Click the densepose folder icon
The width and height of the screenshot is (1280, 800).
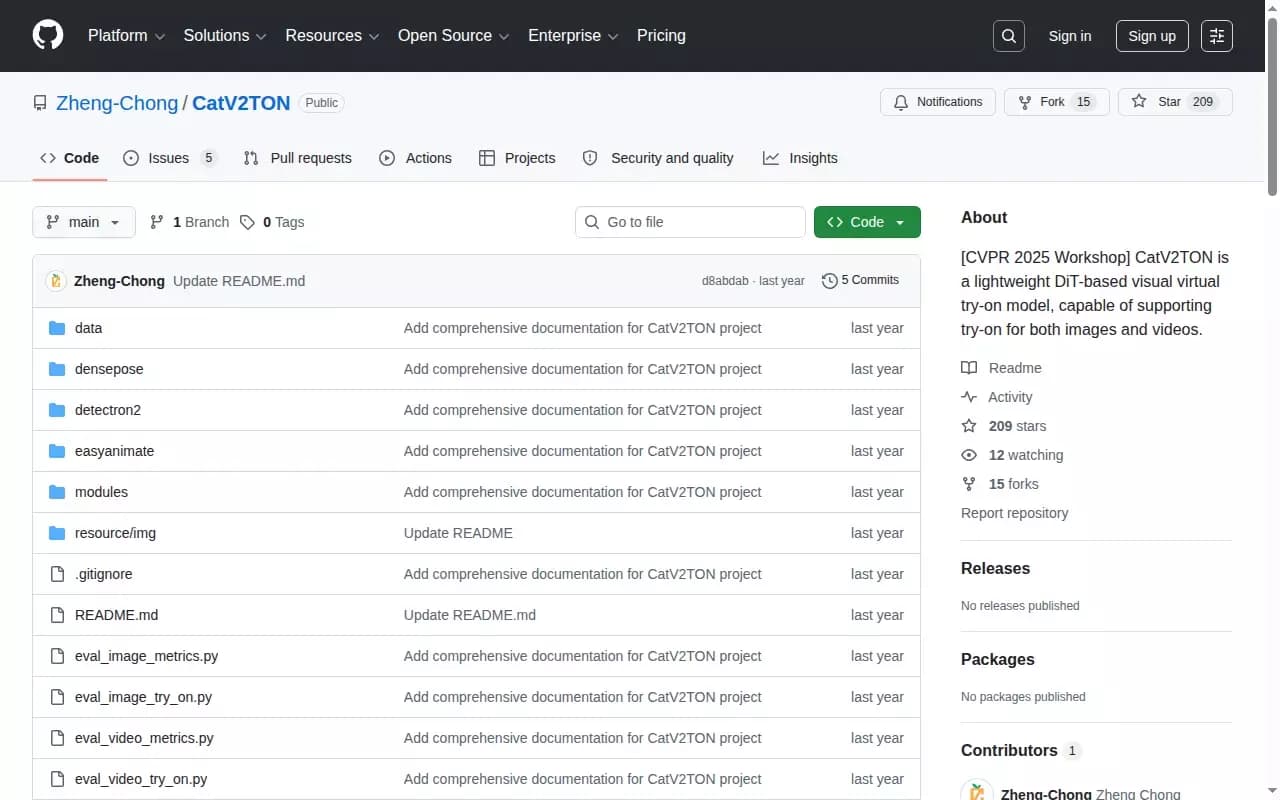coord(57,369)
